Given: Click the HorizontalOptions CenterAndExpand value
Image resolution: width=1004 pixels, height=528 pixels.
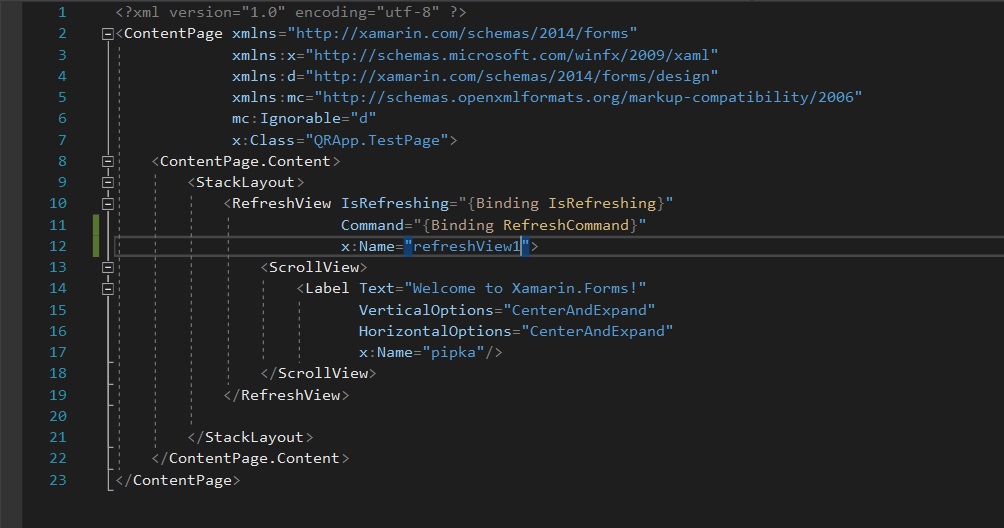Looking at the screenshot, I should [597, 332].
